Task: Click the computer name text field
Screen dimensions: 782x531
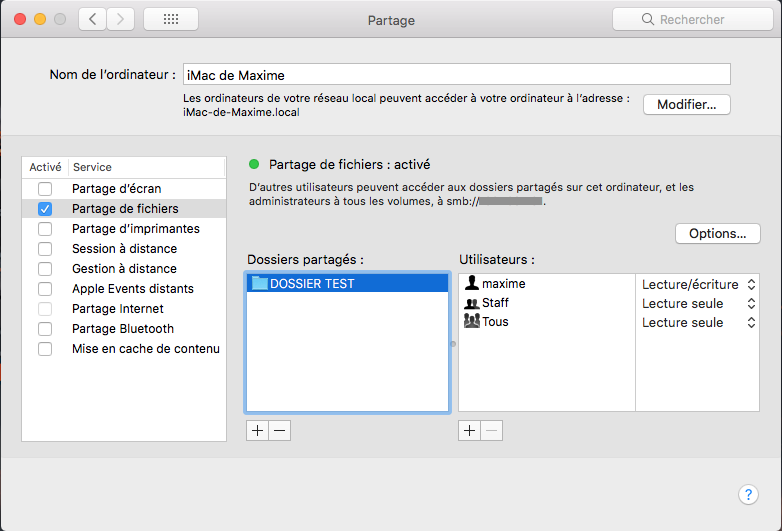Action: [x=457, y=75]
